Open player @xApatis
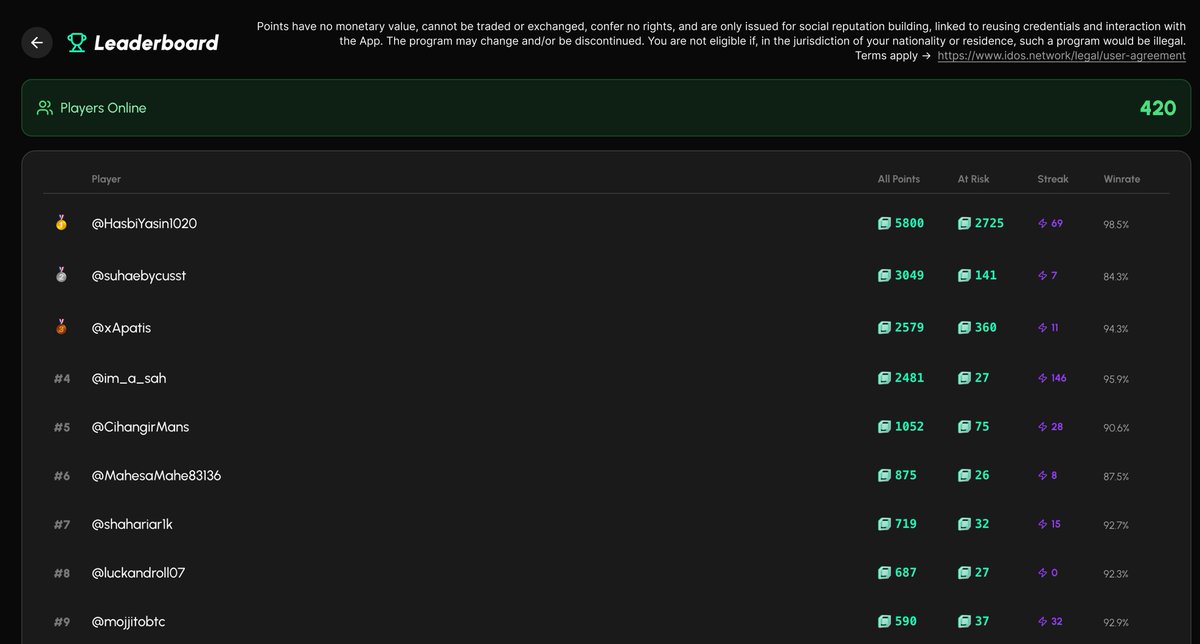 tap(121, 327)
